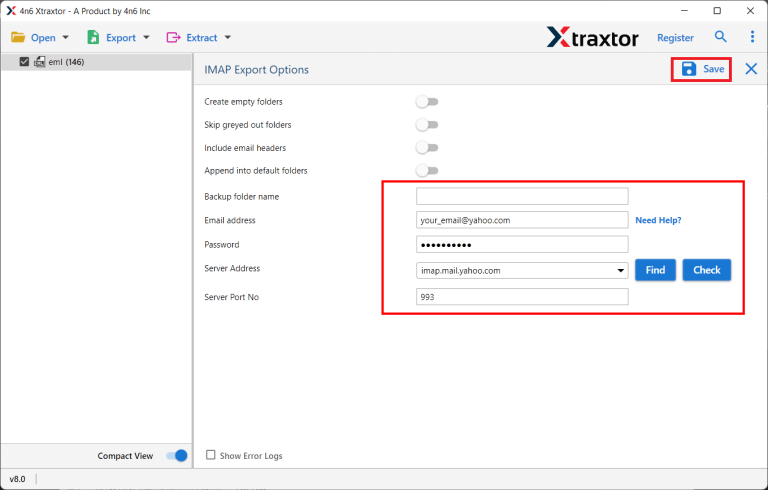Toggle Create empty folders switch
The image size is (768, 490).
point(427,102)
